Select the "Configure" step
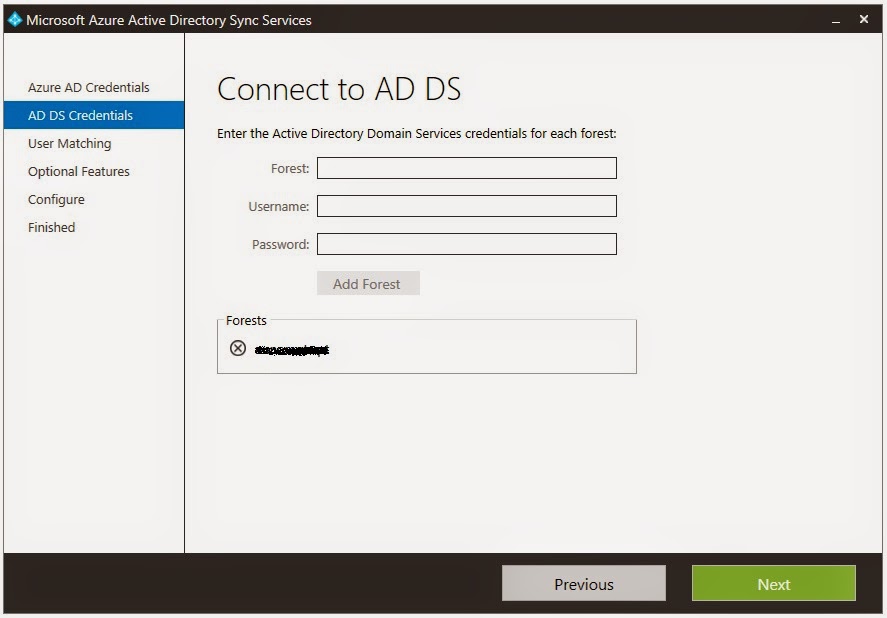 click(x=56, y=199)
